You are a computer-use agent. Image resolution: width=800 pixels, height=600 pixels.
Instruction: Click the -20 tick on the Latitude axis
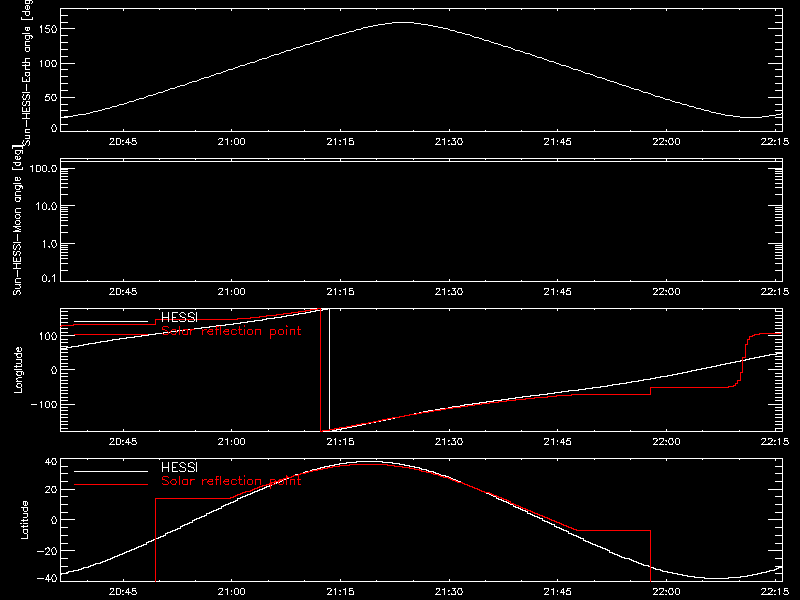coord(47,551)
